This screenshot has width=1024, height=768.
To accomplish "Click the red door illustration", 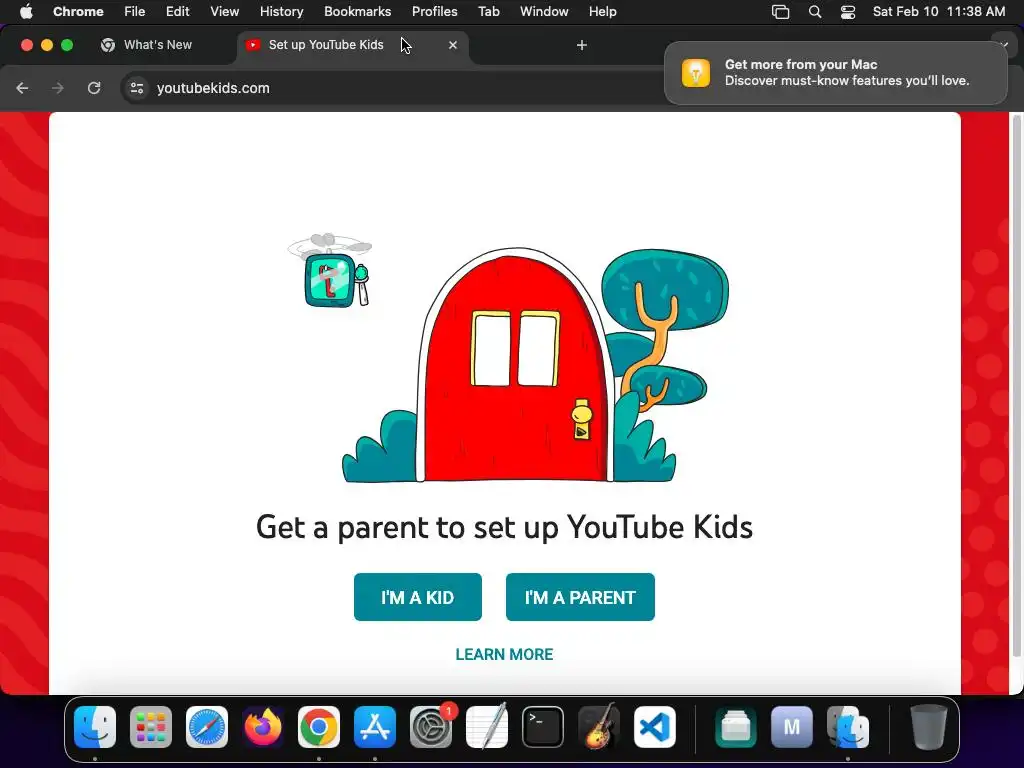I will pos(516,366).
